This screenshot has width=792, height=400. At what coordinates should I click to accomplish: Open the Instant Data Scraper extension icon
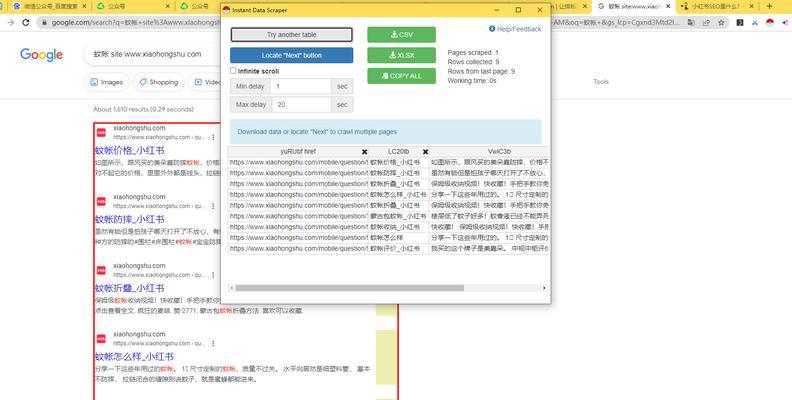pos(770,22)
